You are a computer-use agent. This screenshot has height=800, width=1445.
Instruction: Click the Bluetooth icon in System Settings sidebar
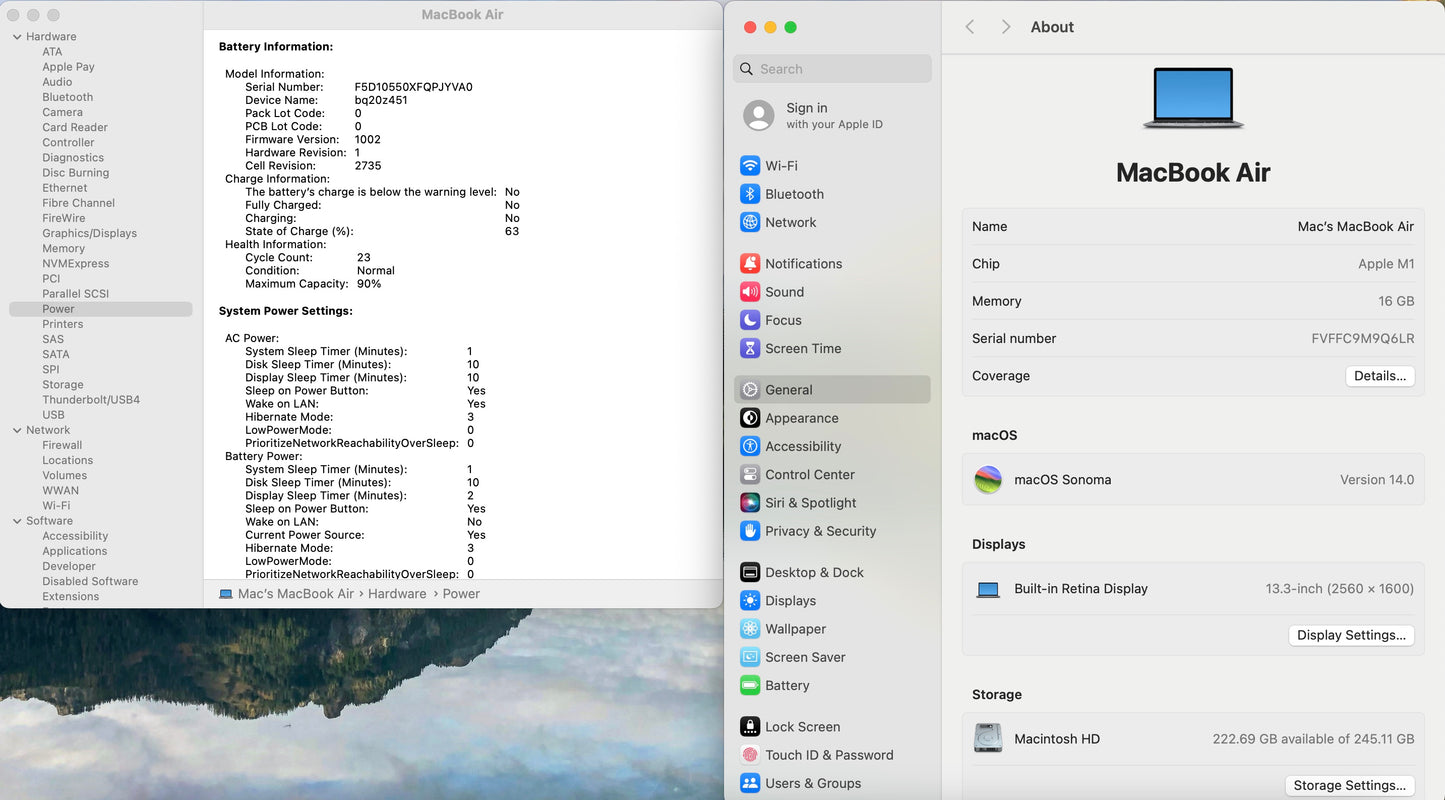(x=749, y=194)
